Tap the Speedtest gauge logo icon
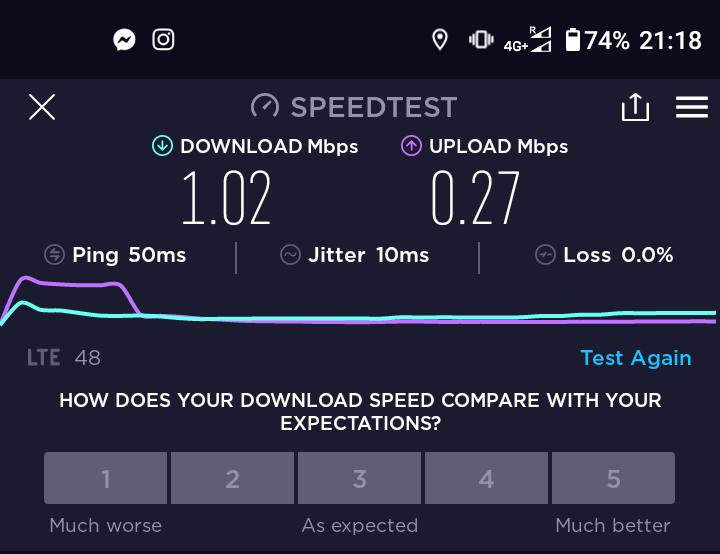Image resolution: width=720 pixels, height=554 pixels. (x=265, y=106)
